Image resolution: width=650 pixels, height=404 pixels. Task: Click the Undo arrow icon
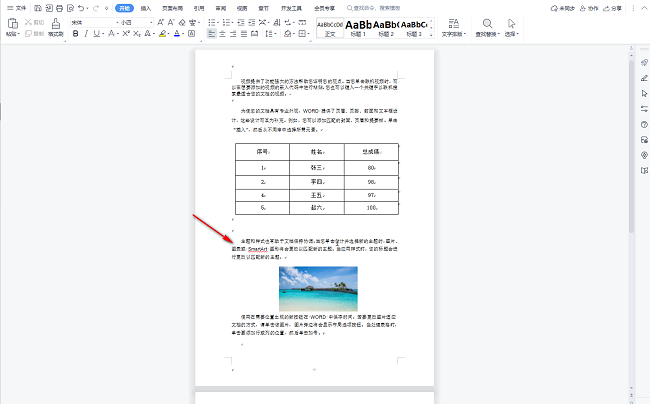81,8
